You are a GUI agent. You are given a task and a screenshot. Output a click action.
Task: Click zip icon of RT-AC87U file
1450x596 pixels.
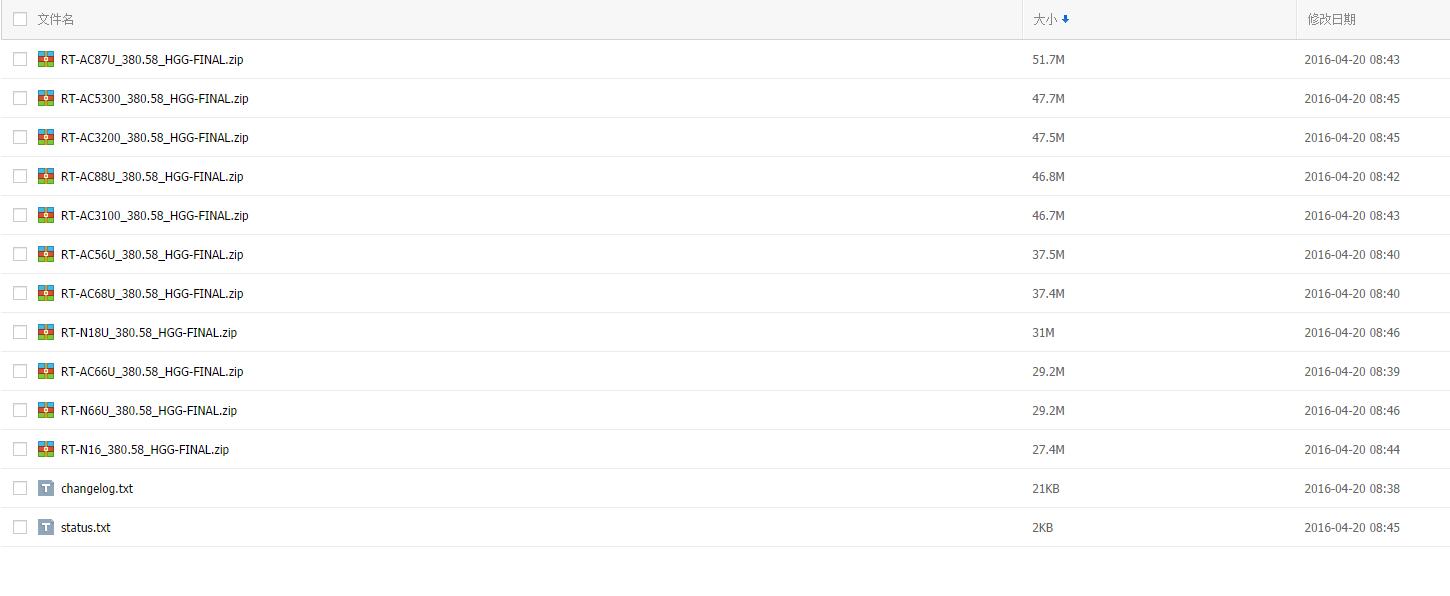coord(46,59)
